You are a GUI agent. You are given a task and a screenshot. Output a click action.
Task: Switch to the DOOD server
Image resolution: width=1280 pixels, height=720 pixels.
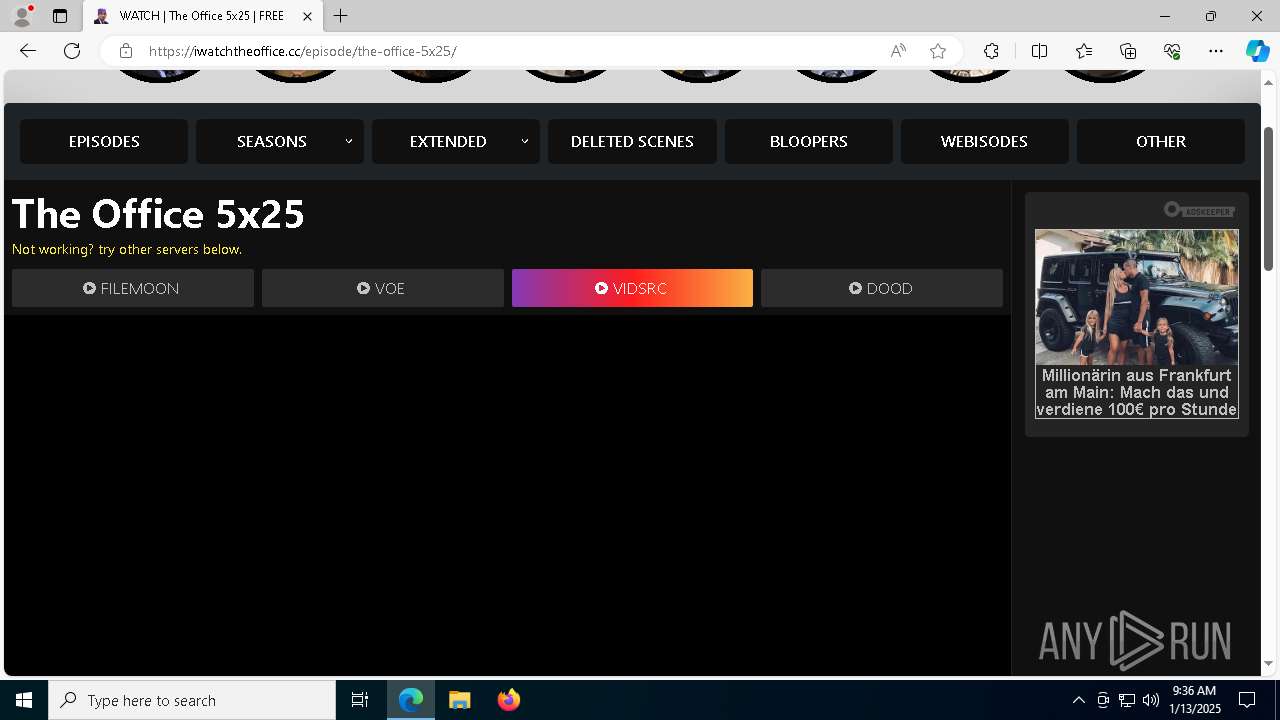tap(882, 288)
